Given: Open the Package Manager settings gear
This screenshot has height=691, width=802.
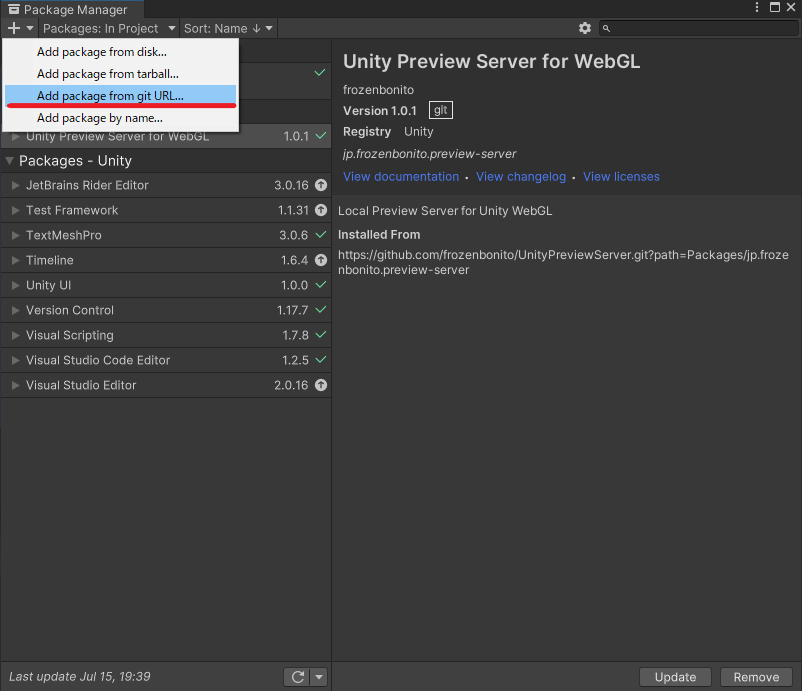Looking at the screenshot, I should coord(585,28).
